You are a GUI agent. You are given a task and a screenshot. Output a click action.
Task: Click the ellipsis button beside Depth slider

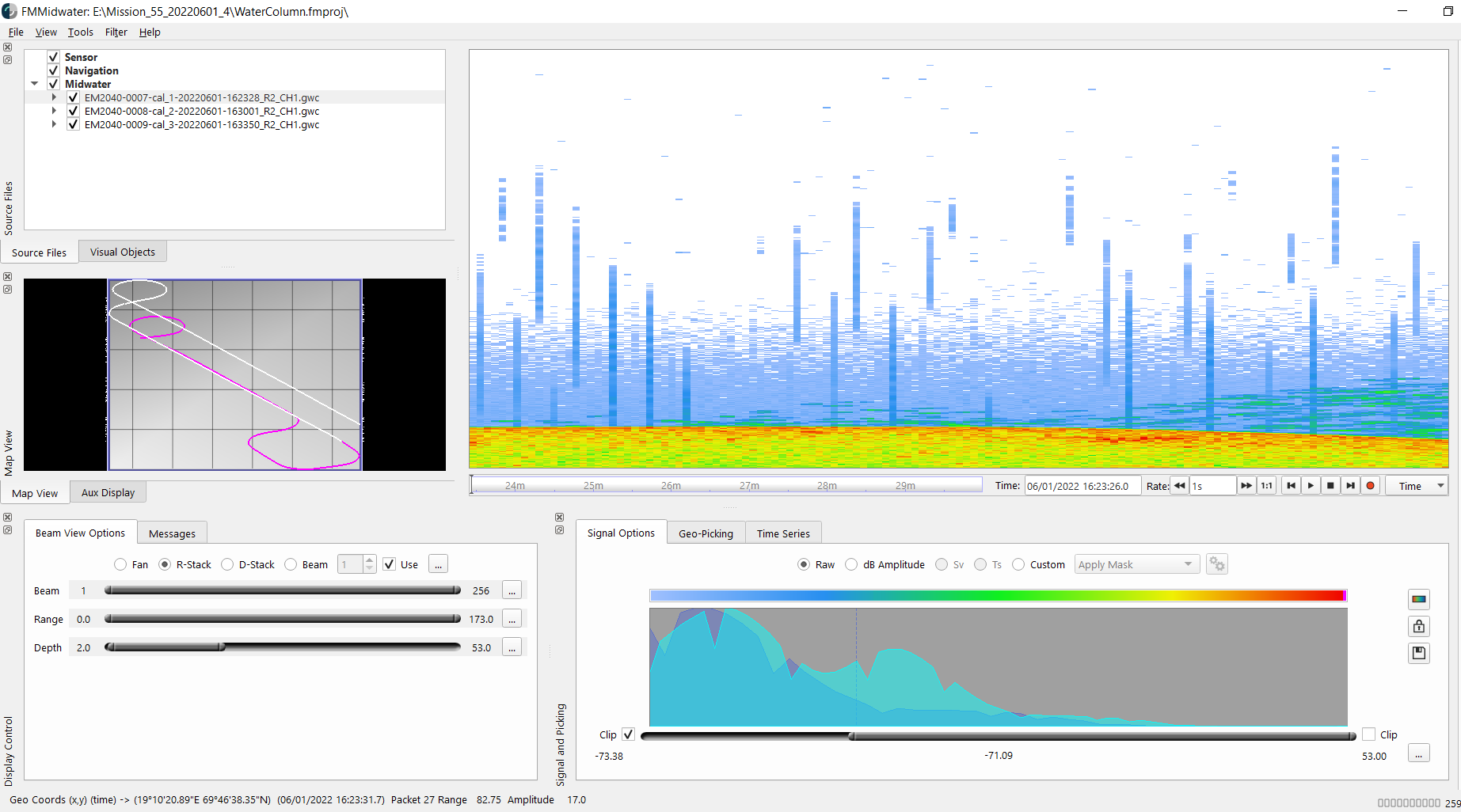(512, 647)
